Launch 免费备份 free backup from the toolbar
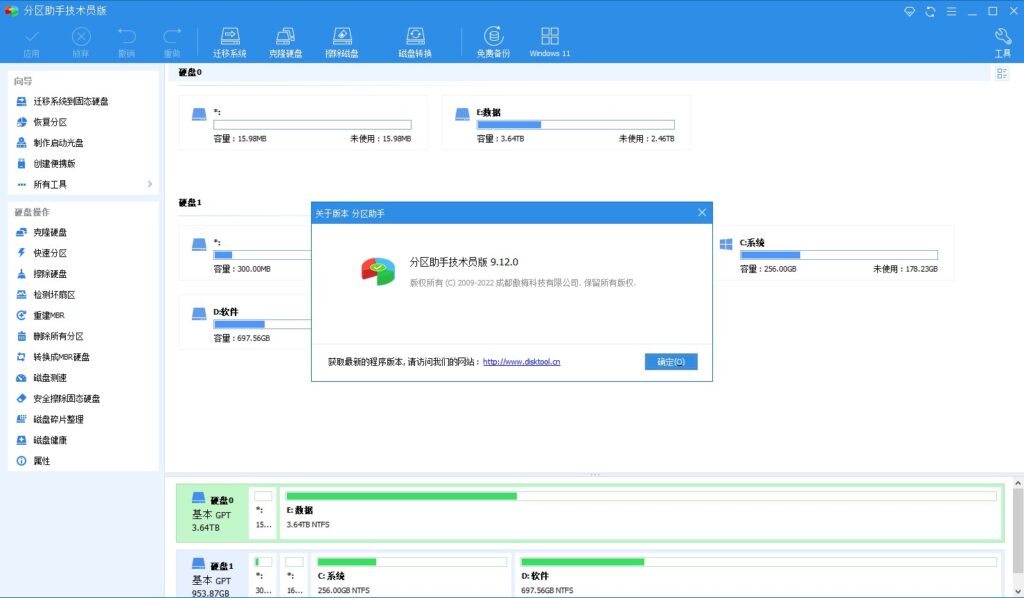This screenshot has width=1024, height=598. point(493,38)
